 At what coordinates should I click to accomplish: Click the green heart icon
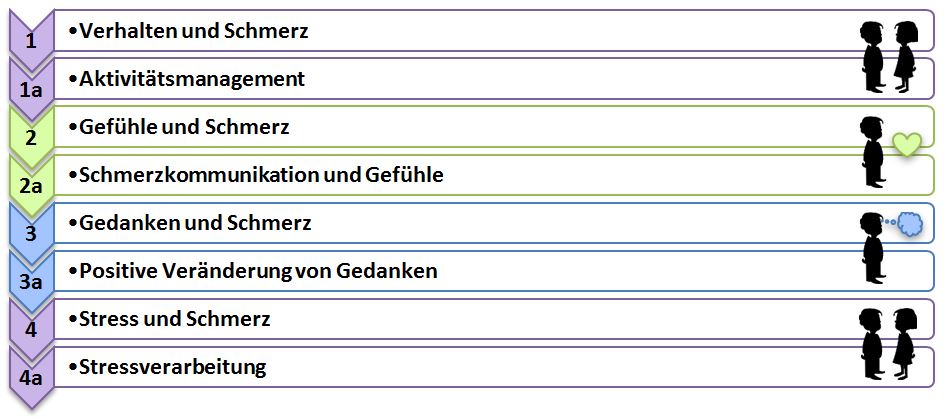(x=905, y=146)
